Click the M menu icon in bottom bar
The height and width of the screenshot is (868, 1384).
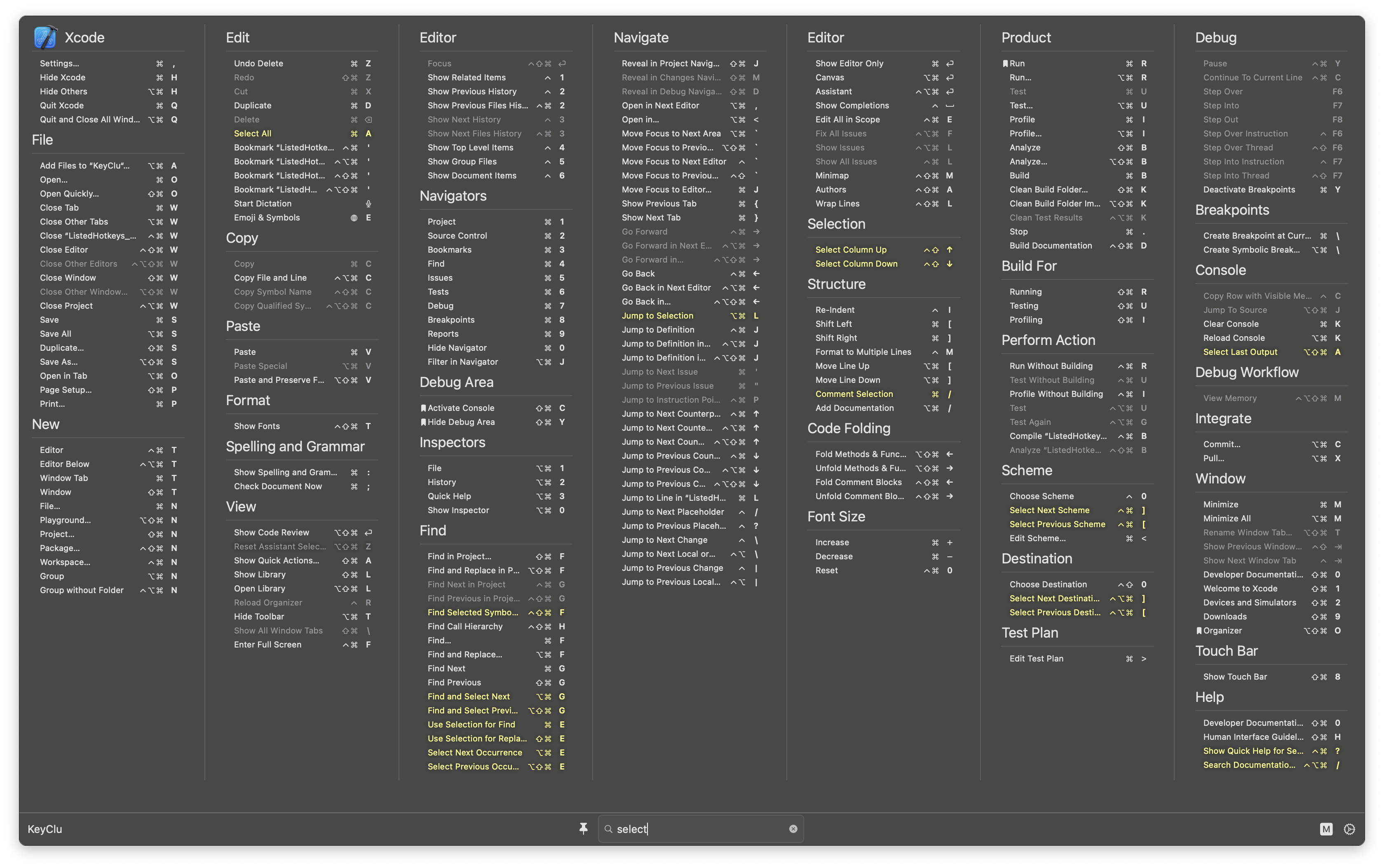tap(1326, 829)
